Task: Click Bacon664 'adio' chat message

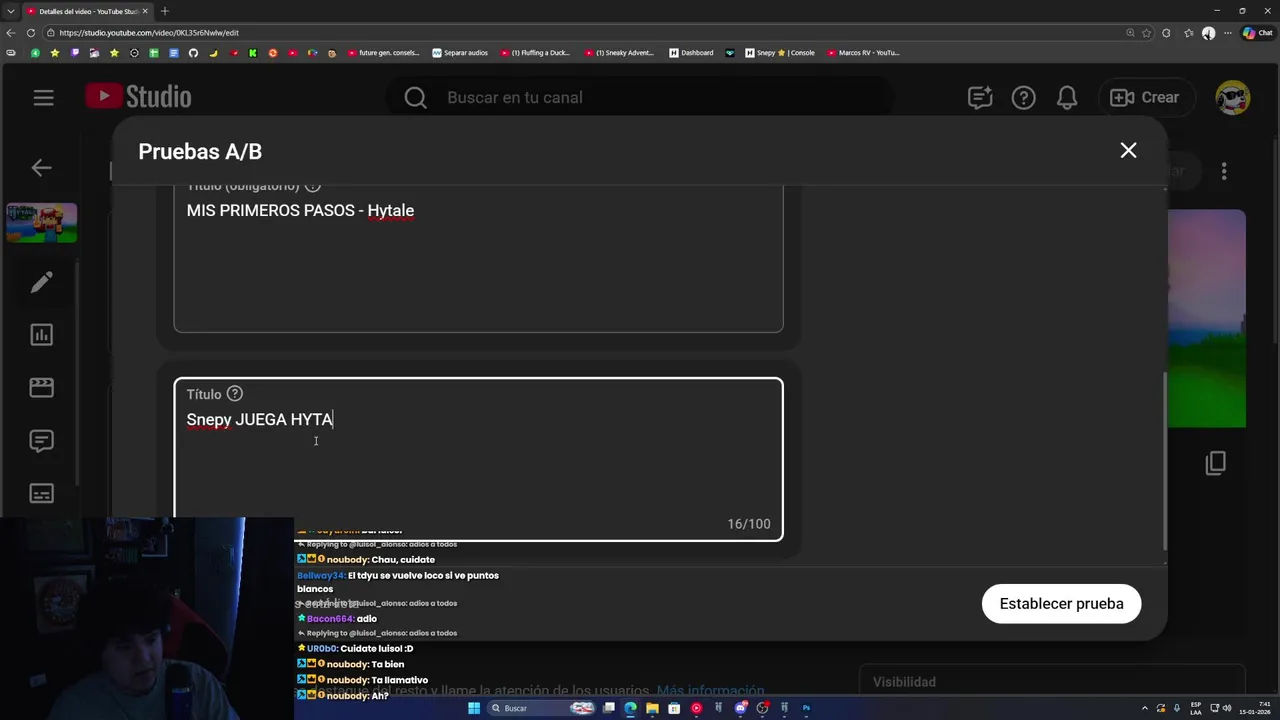Action: point(367,619)
